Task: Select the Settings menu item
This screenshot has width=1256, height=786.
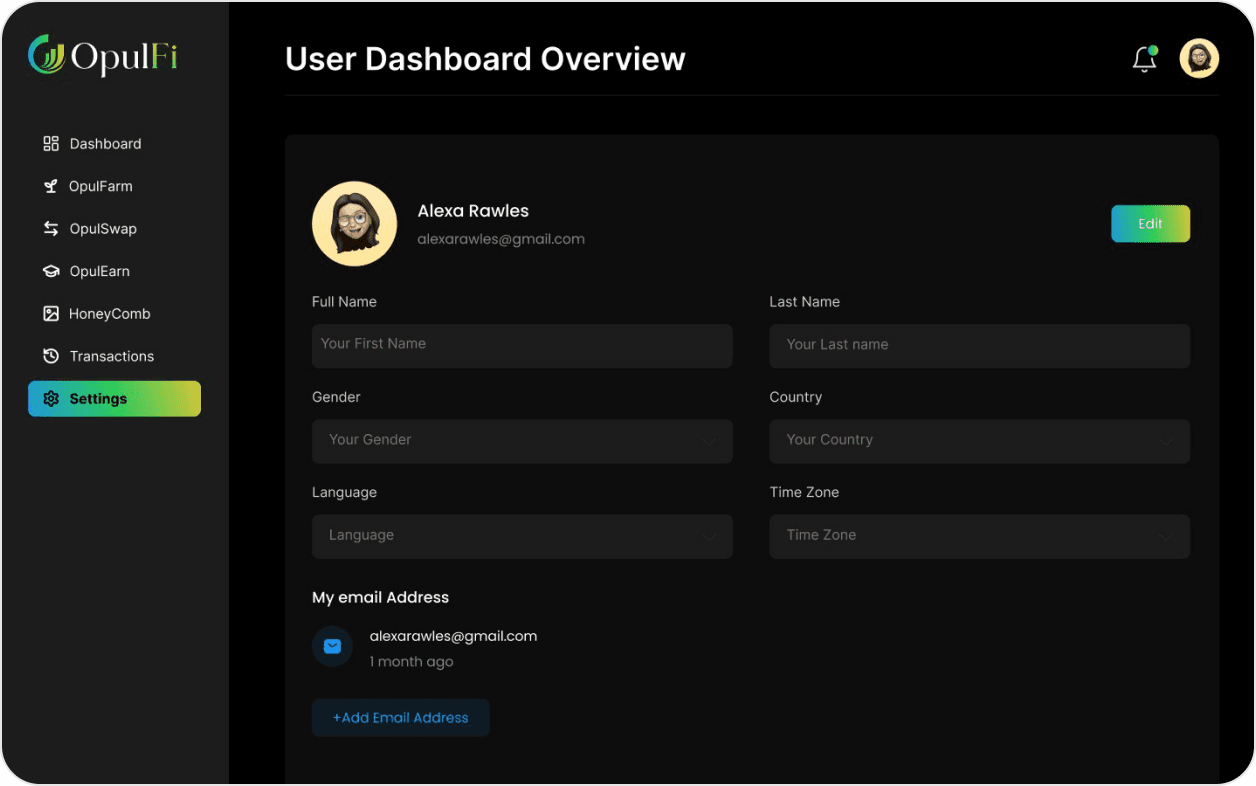Action: point(114,399)
